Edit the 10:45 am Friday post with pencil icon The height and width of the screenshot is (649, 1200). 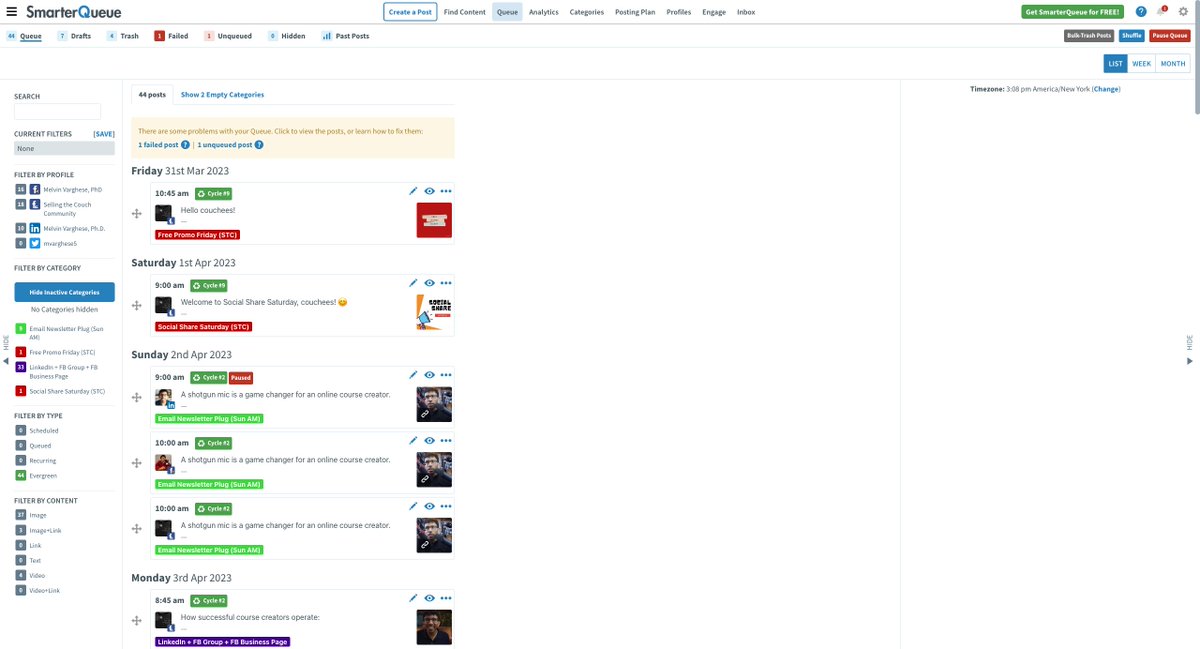(413, 190)
